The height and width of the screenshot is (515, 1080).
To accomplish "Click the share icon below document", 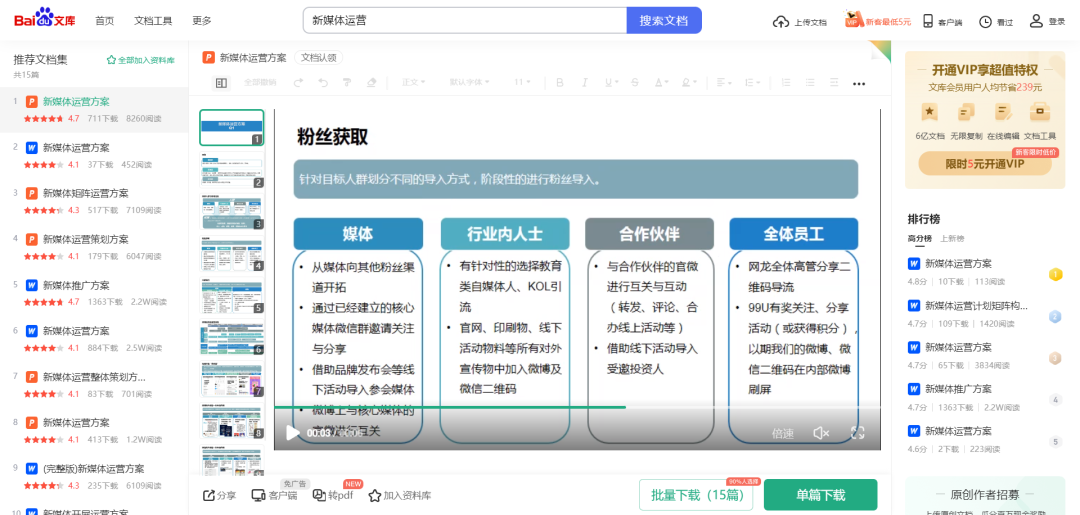I will click(209, 495).
